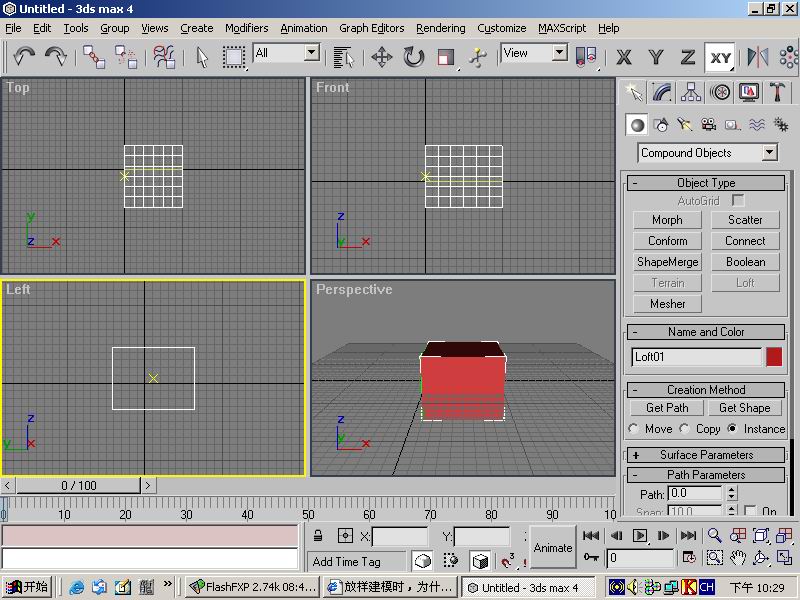Image resolution: width=800 pixels, height=600 pixels.
Task: Switch to the Modify command panel tab
Action: point(662,92)
